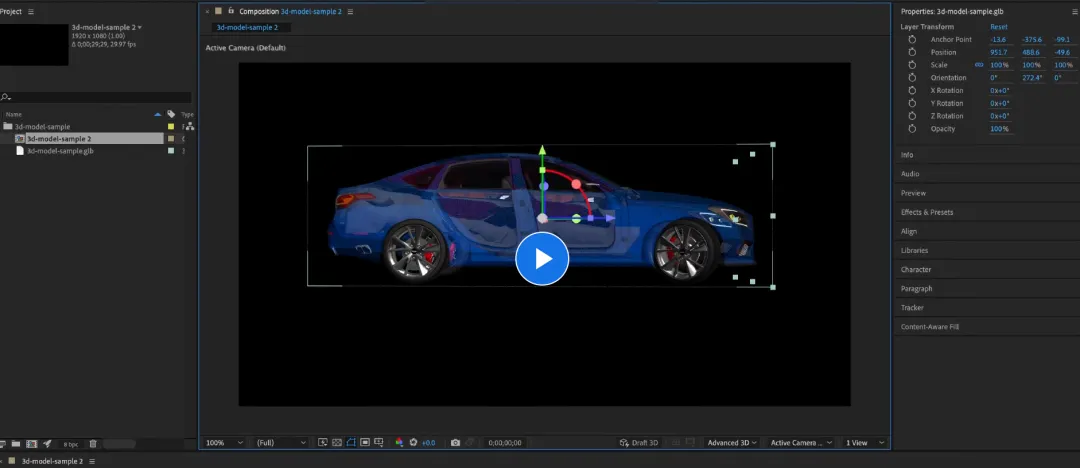1080x468 pixels.
Task: Click the snapshot camera icon
Action: [x=455, y=442]
